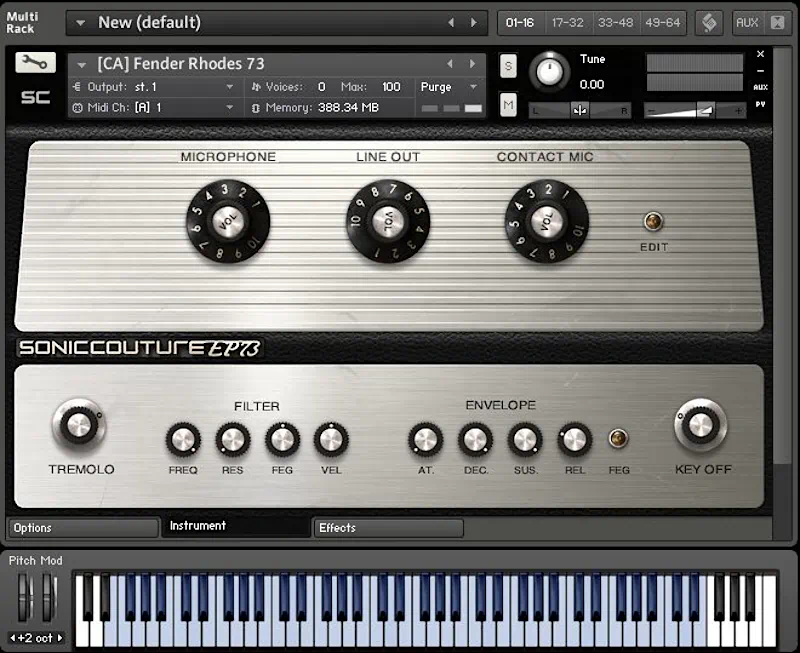Image resolution: width=800 pixels, height=653 pixels.
Task: Click the filter FREQ knob
Action: 183,439
